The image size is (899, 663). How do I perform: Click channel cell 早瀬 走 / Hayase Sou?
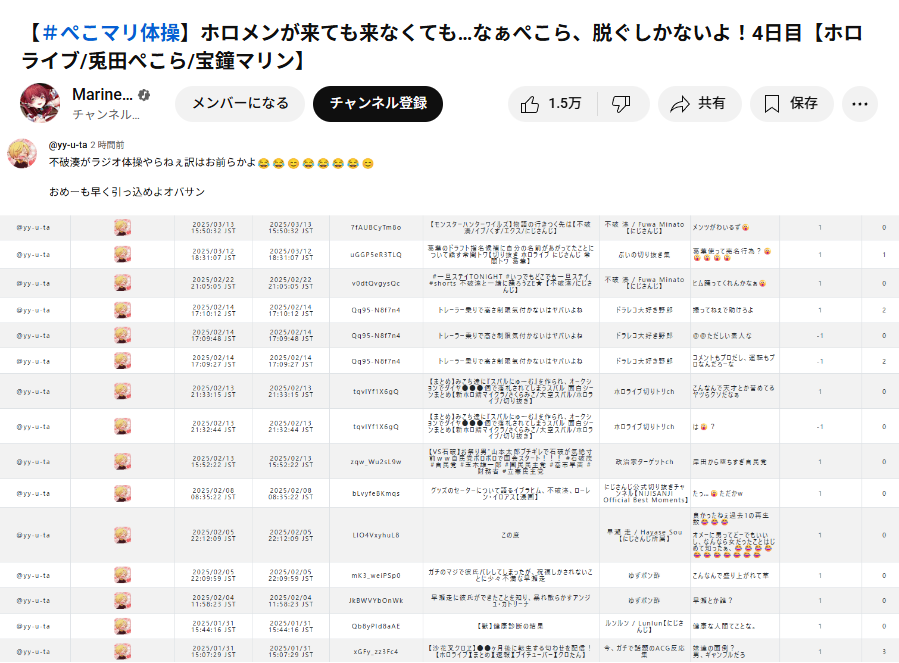coord(644,535)
